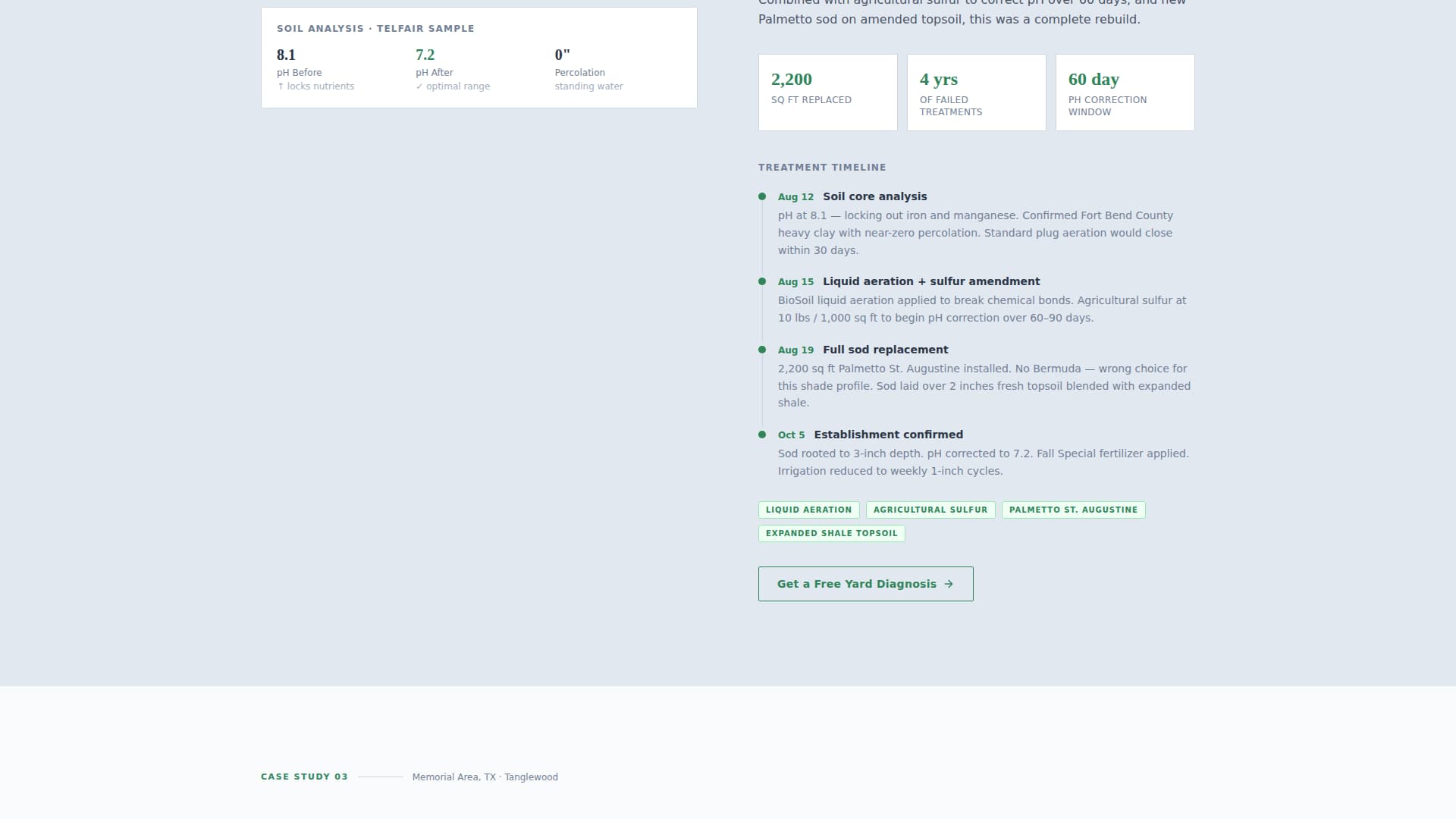Image resolution: width=1456 pixels, height=819 pixels.
Task: Click the Treatment Timeline heading
Action: coord(822,167)
